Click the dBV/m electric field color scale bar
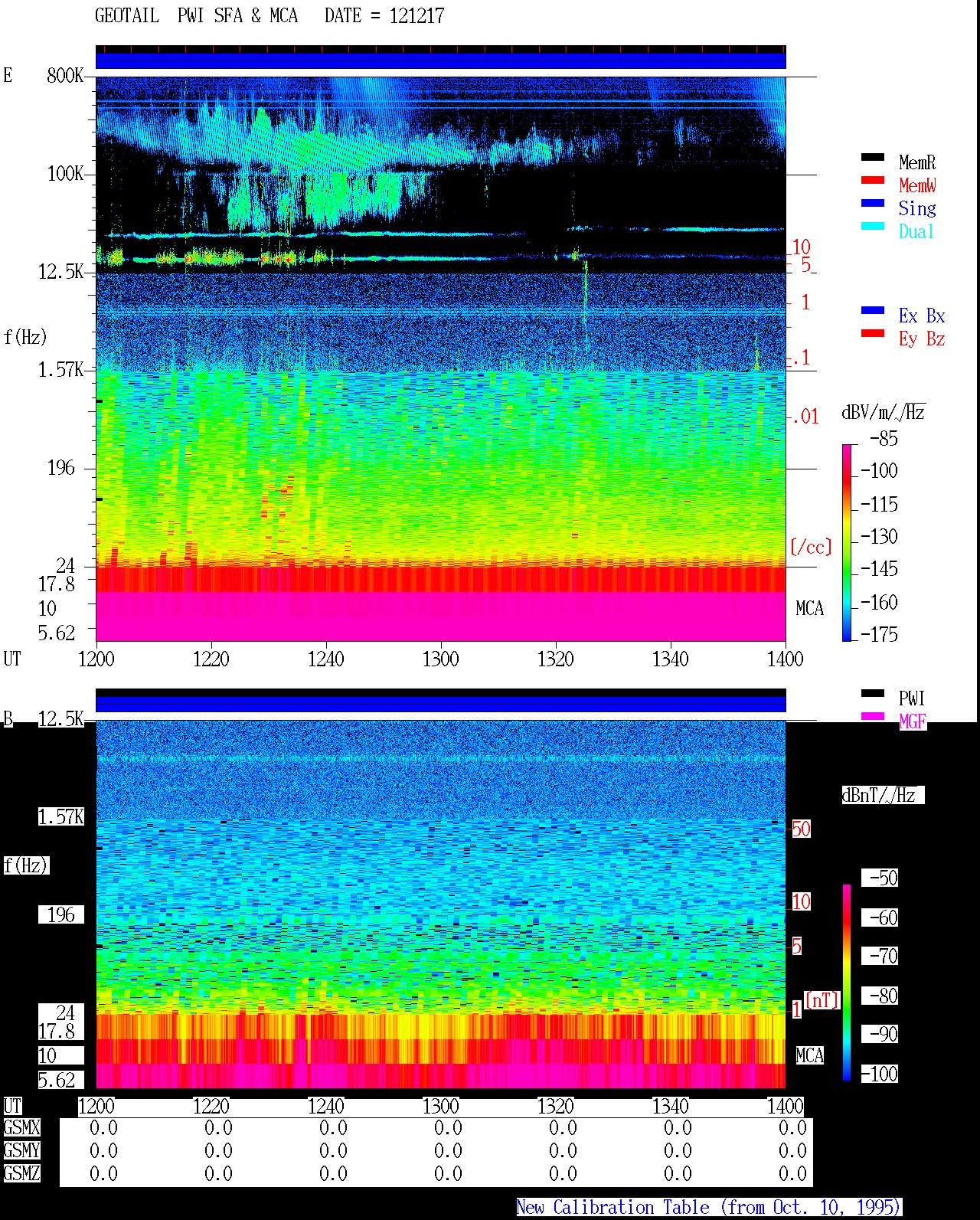The image size is (980, 1220). point(847,542)
